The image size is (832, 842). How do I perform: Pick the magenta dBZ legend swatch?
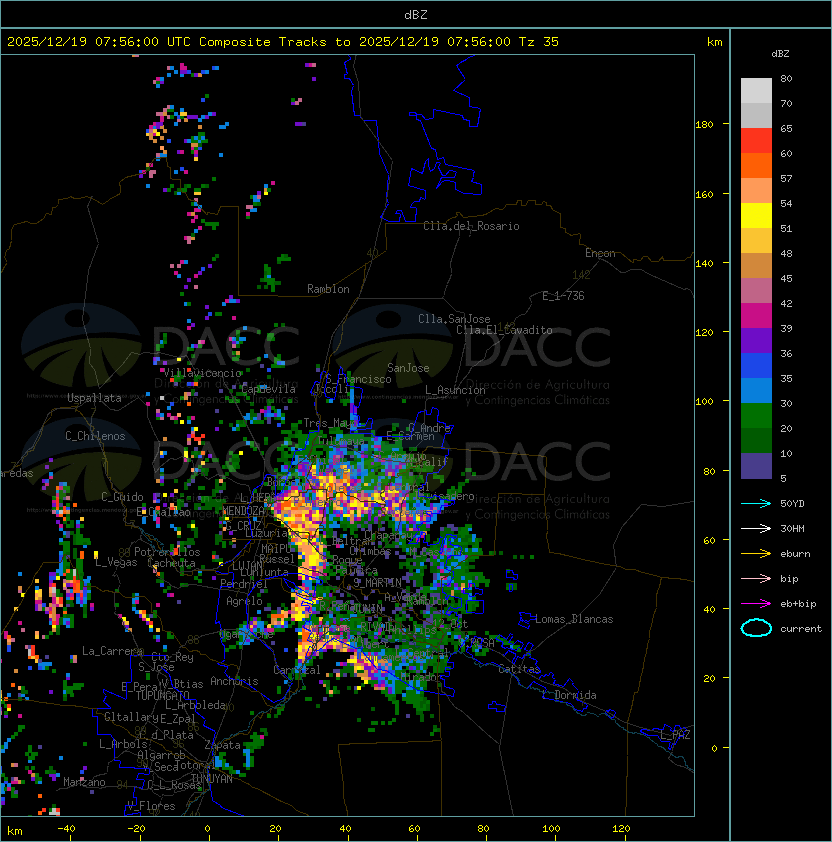[756, 315]
